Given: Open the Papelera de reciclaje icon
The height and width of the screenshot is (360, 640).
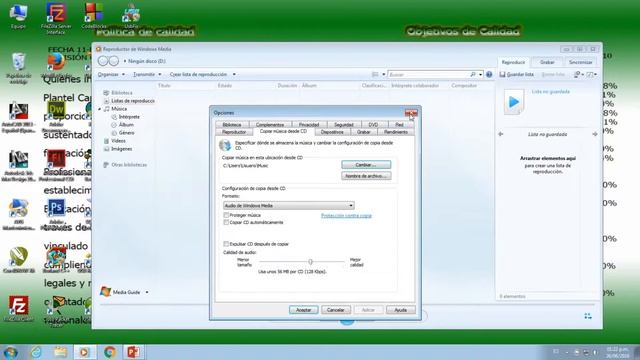Looking at the screenshot, I should tap(18, 68).
